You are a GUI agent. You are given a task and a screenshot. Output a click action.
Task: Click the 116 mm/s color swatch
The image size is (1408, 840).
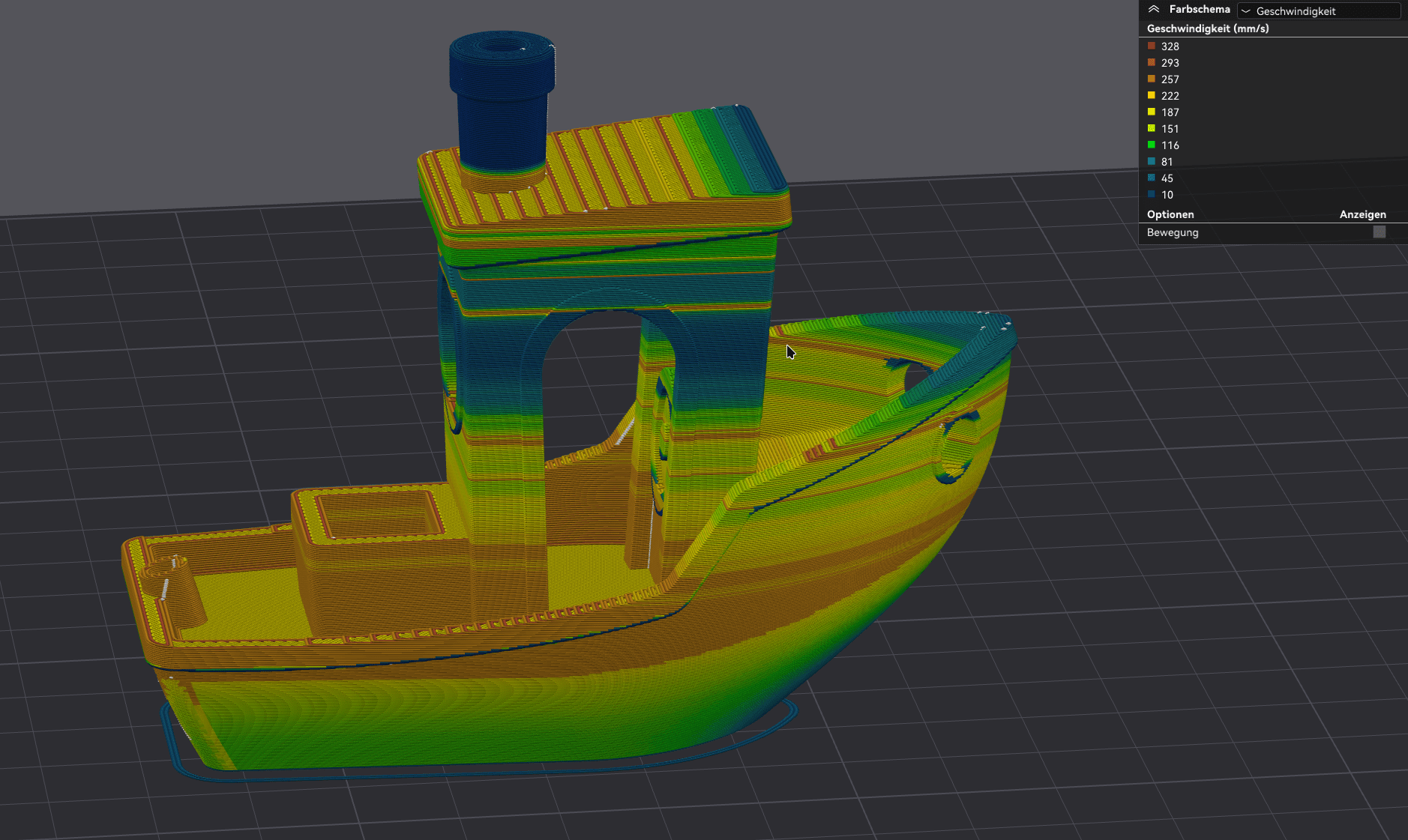1152,145
